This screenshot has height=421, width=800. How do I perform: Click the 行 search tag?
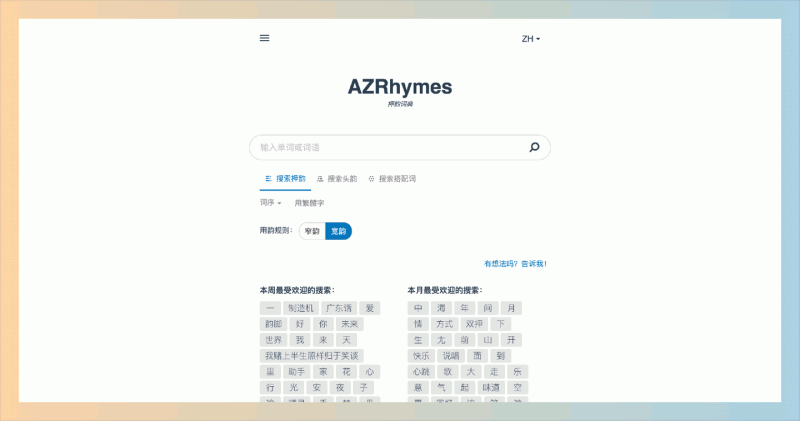click(x=270, y=387)
